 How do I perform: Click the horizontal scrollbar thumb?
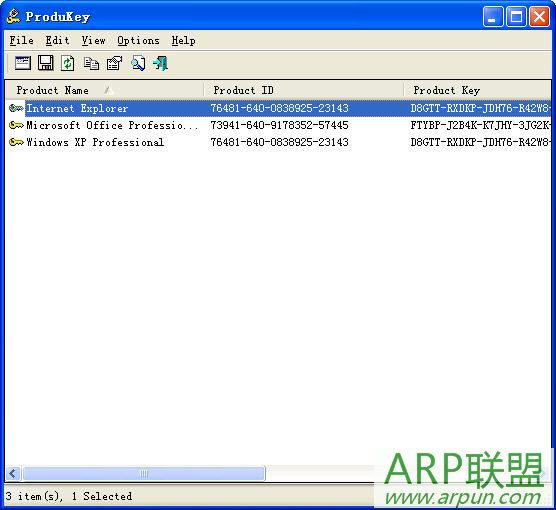click(144, 473)
